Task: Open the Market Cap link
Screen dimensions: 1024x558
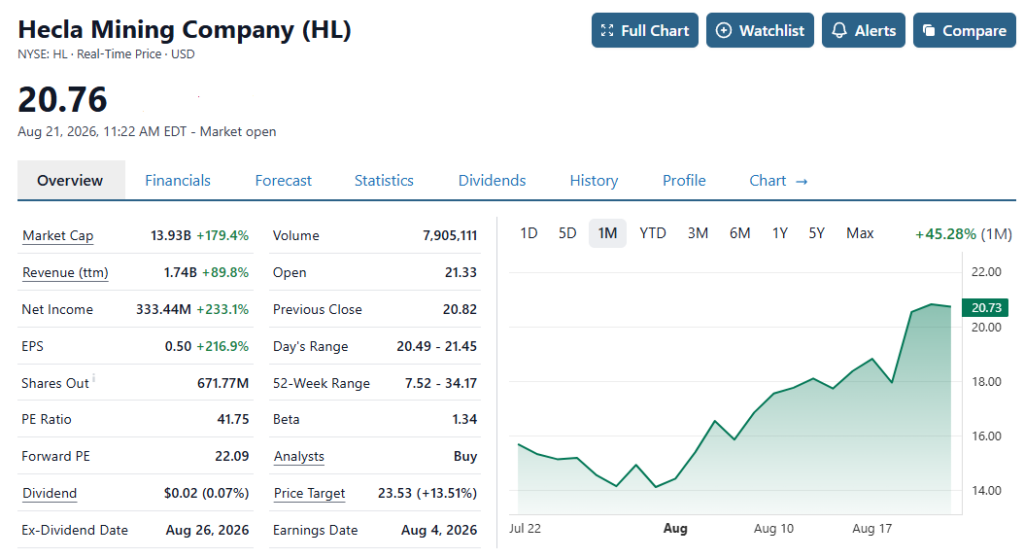Action: pos(57,235)
